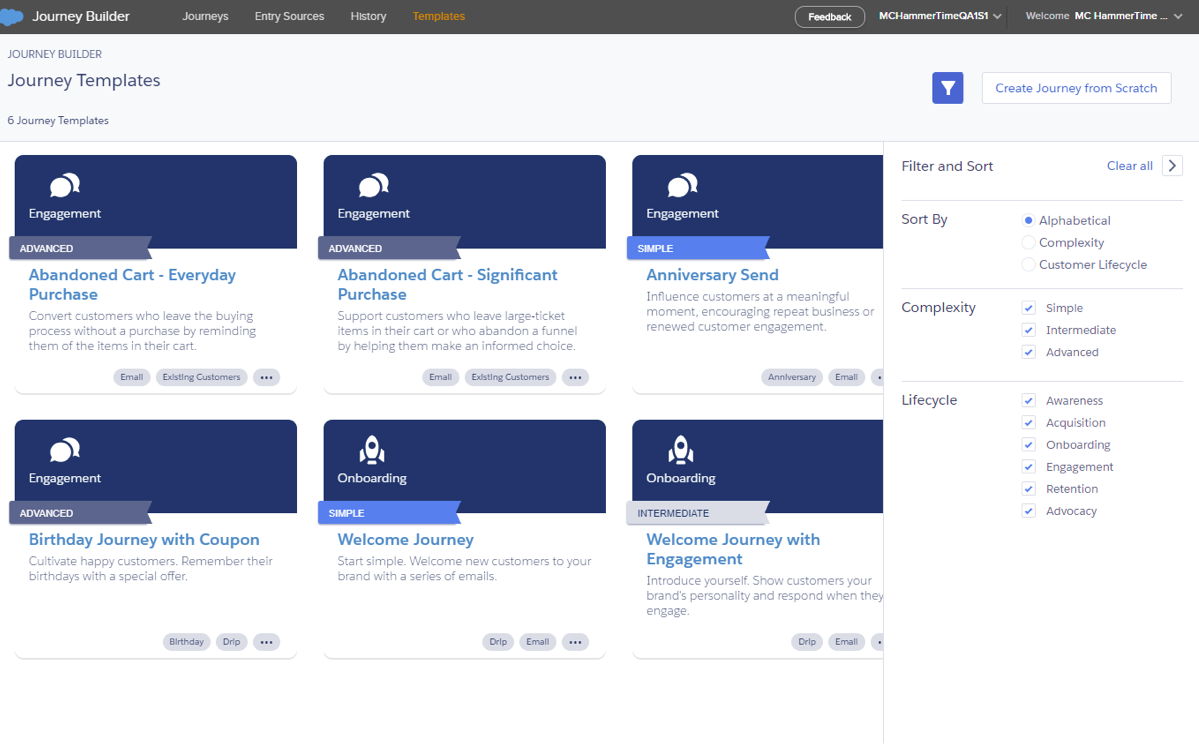Uncheck the Engagement lifecycle checkbox
This screenshot has height=755, width=1199.
(1028, 467)
